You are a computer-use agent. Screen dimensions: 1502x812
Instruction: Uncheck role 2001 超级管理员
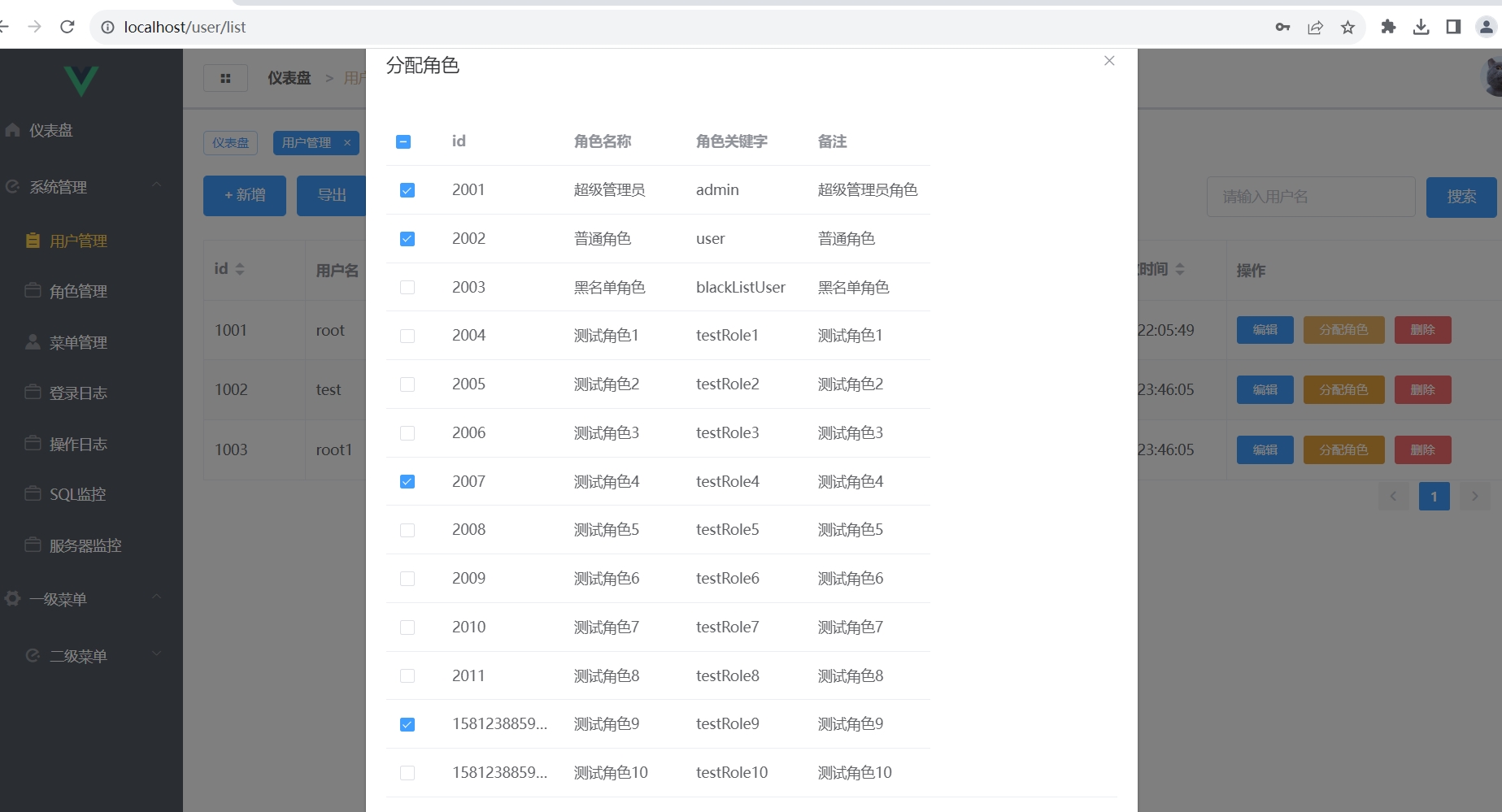[407, 190]
